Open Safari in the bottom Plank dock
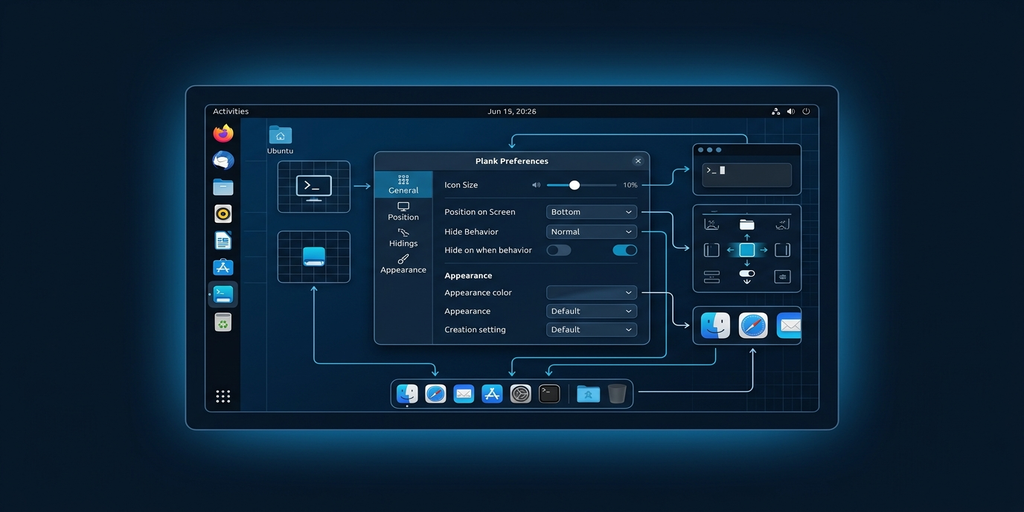Image resolution: width=1024 pixels, height=512 pixels. click(435, 394)
